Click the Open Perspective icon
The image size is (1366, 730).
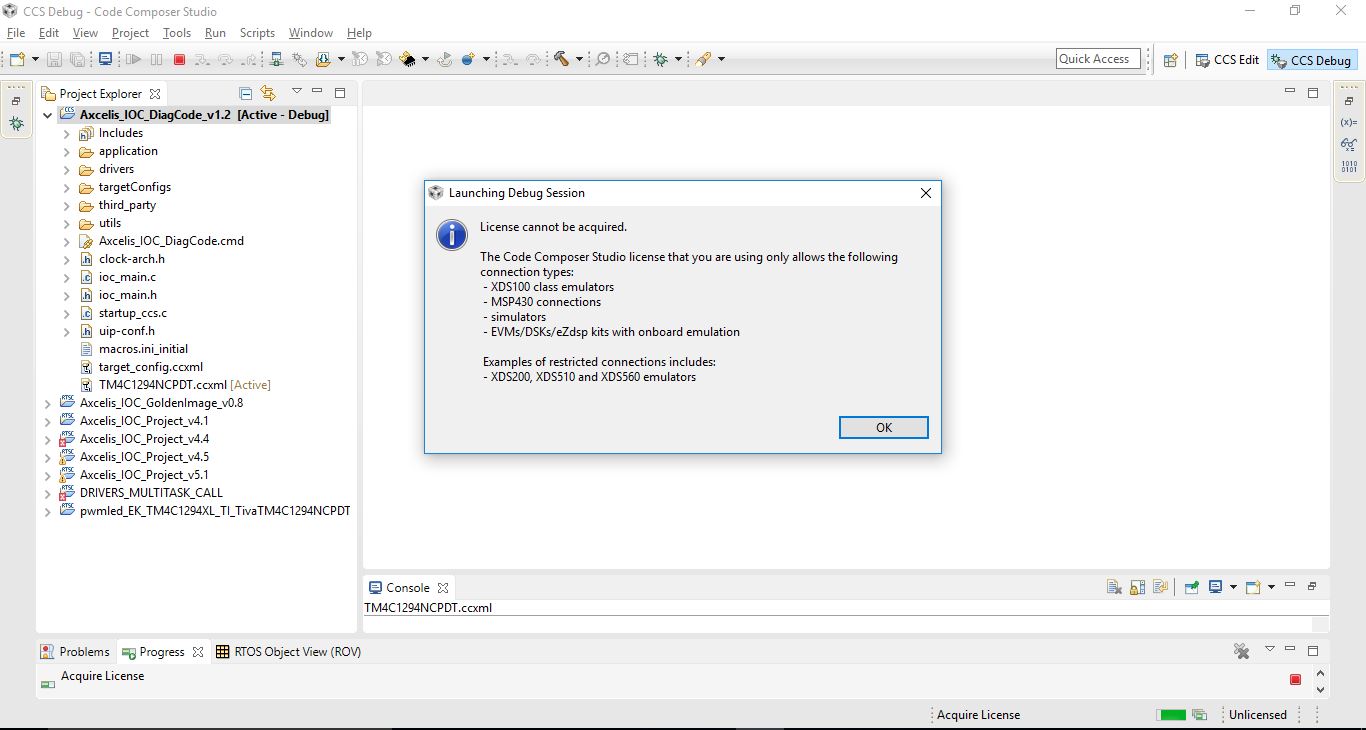[1170, 60]
